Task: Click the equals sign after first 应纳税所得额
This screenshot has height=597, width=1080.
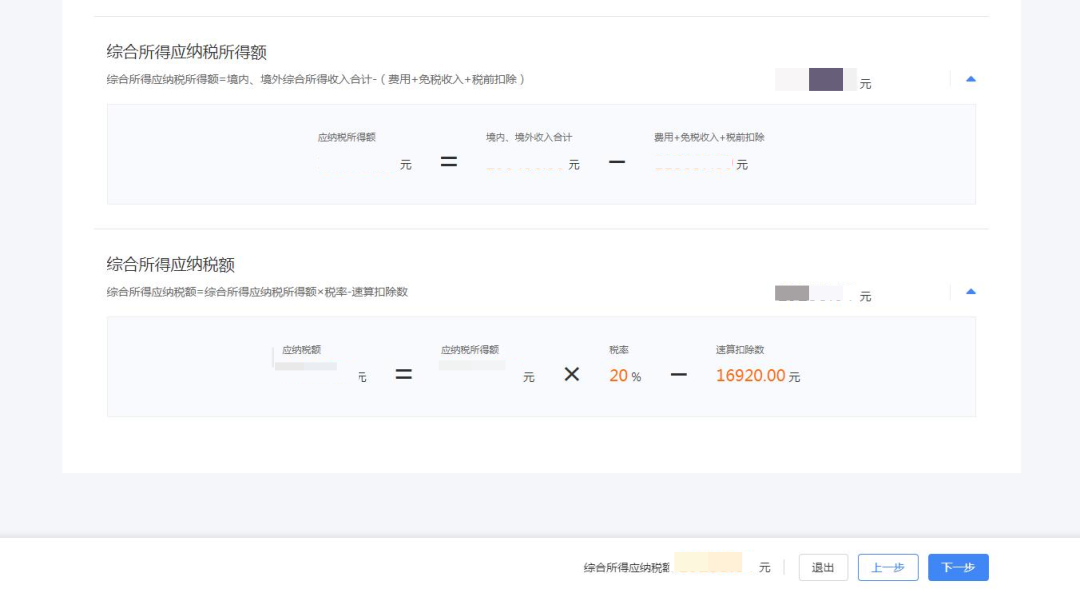Action: [x=449, y=162]
